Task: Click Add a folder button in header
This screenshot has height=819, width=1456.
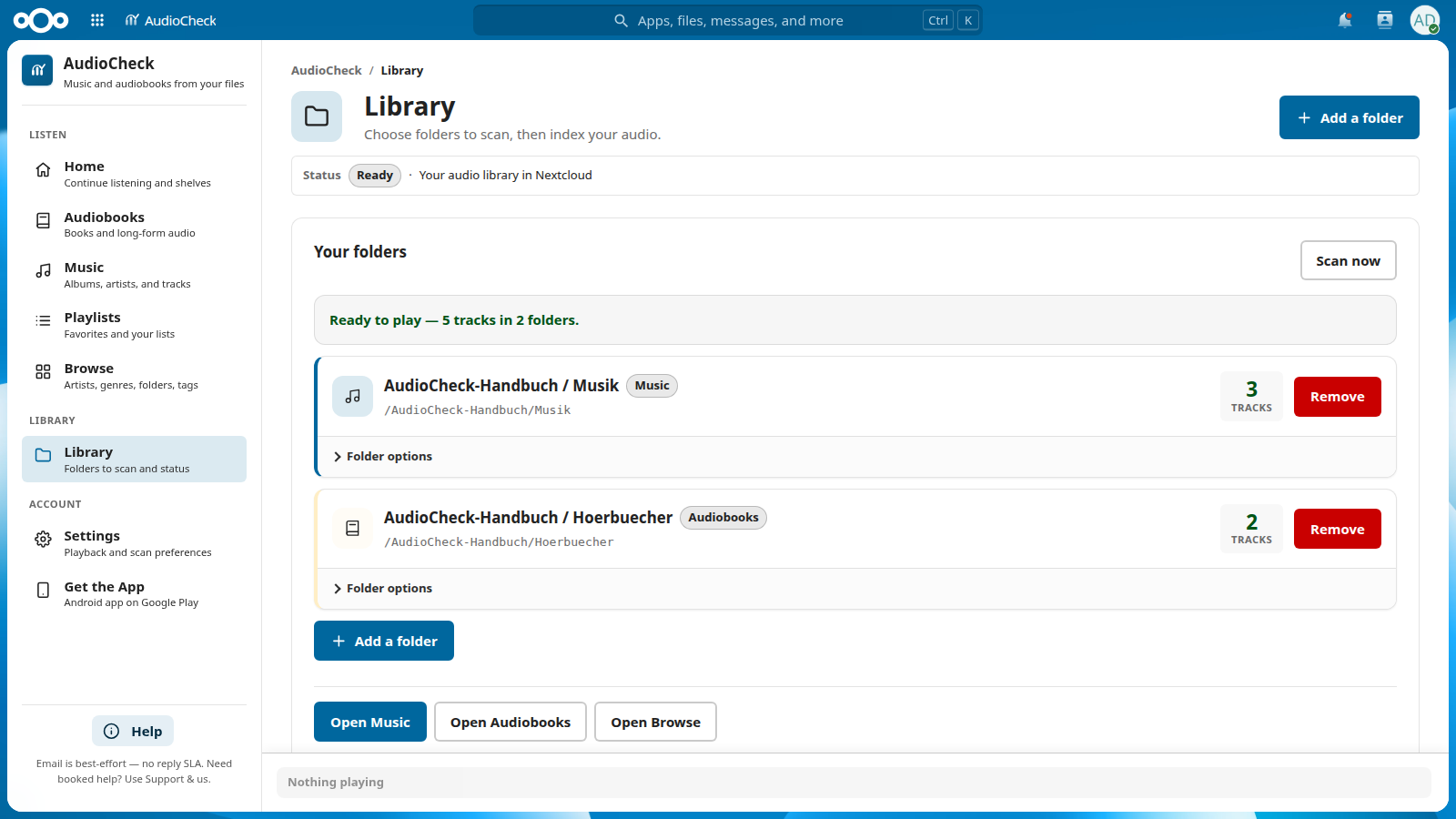Action: pos(1350,117)
